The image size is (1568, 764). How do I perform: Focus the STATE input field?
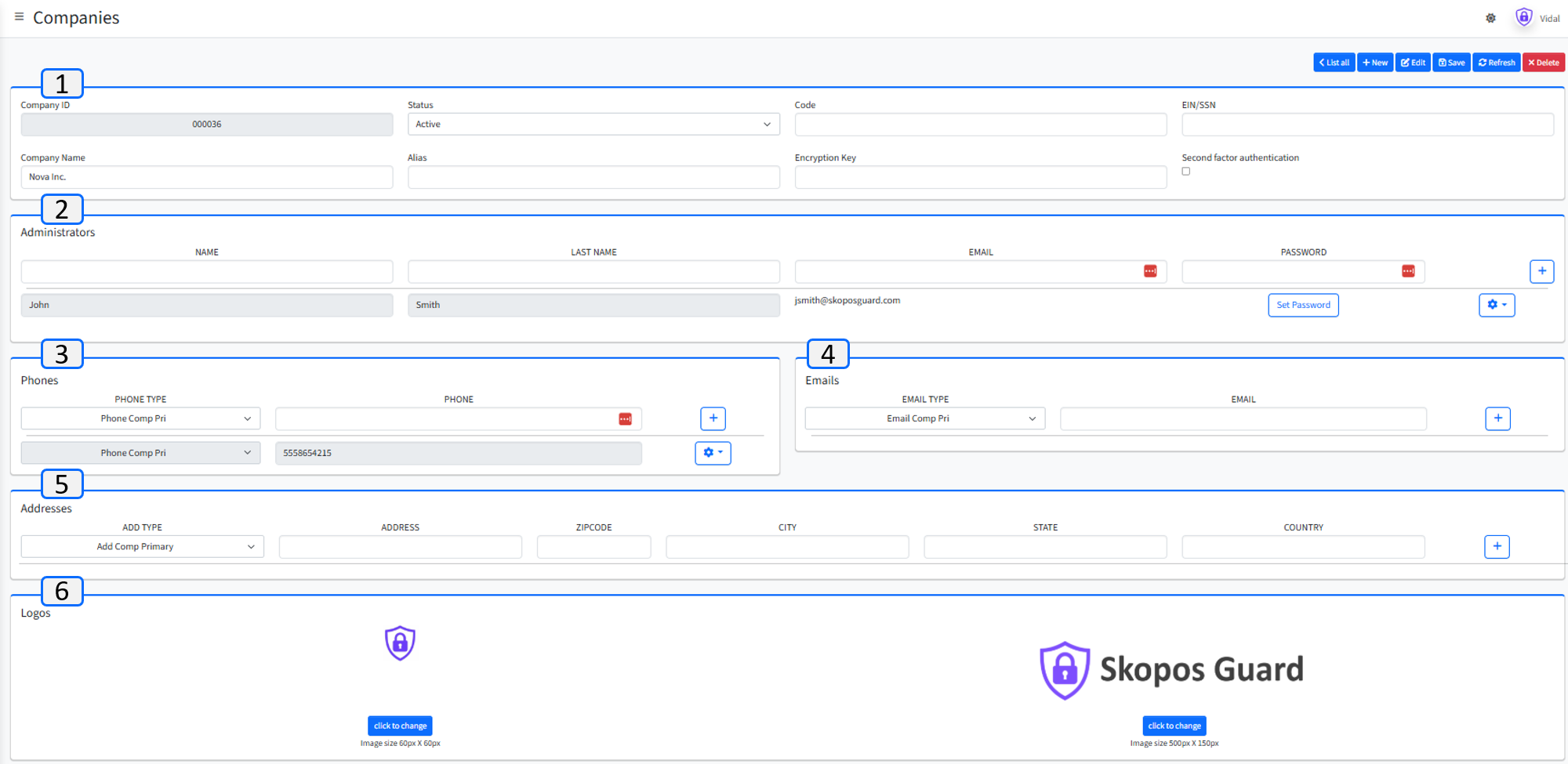coord(1045,547)
